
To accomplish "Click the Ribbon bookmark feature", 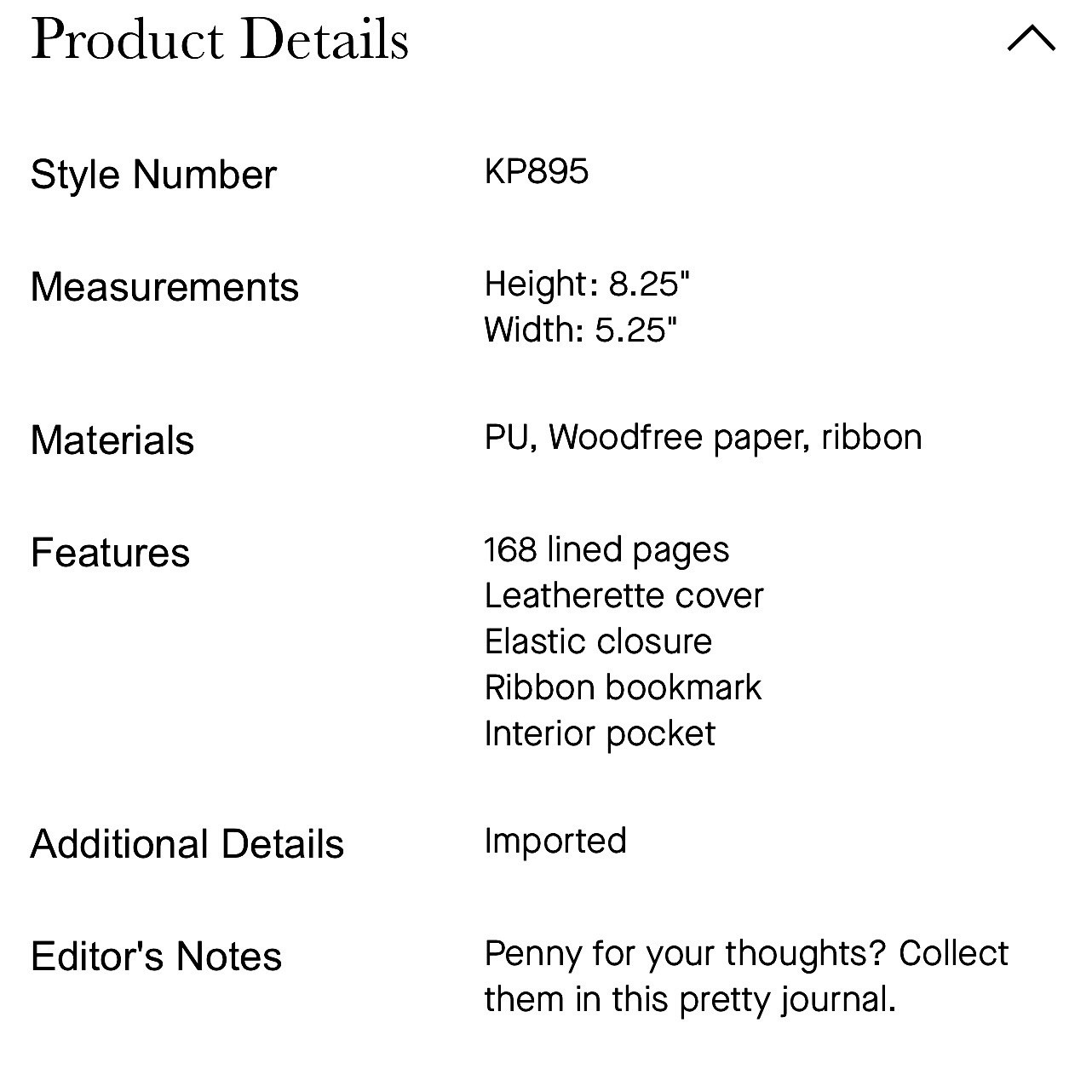I will pos(624,687).
